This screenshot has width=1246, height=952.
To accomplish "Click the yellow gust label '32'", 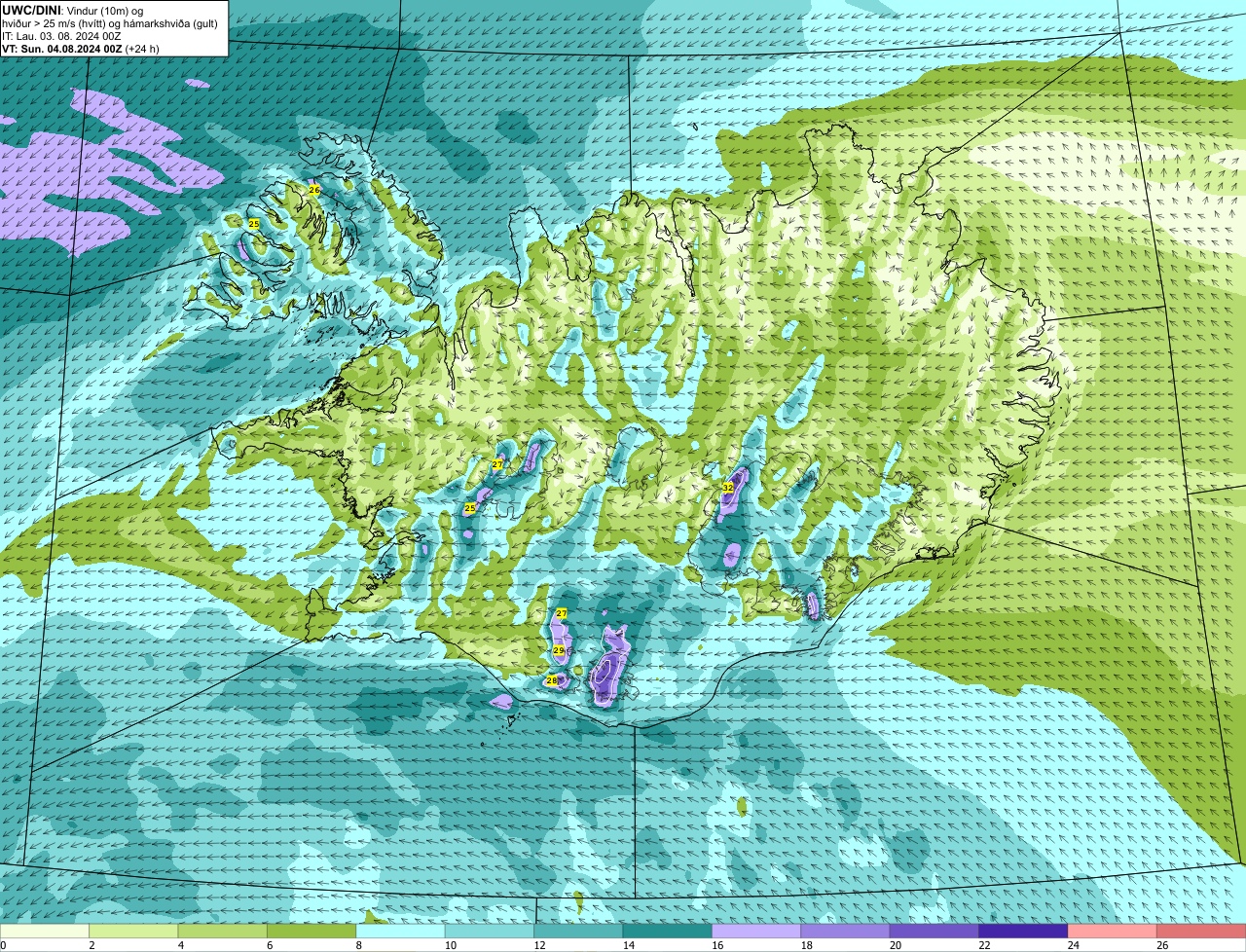I will [x=727, y=487].
